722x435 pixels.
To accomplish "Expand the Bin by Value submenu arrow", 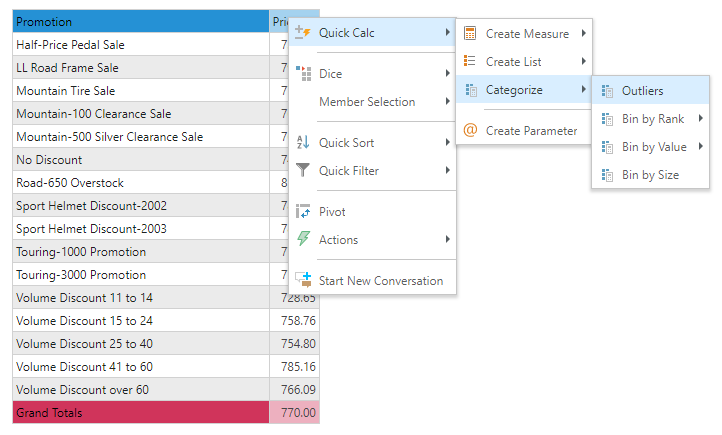I will click(x=701, y=147).
